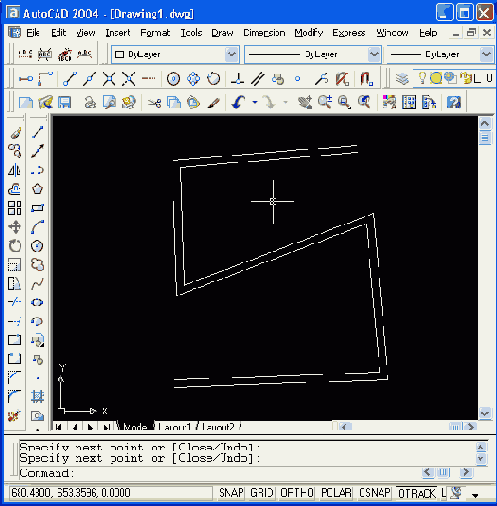Click the Undo arrow icon
Viewport: 497px width, 506px height.
[239, 102]
